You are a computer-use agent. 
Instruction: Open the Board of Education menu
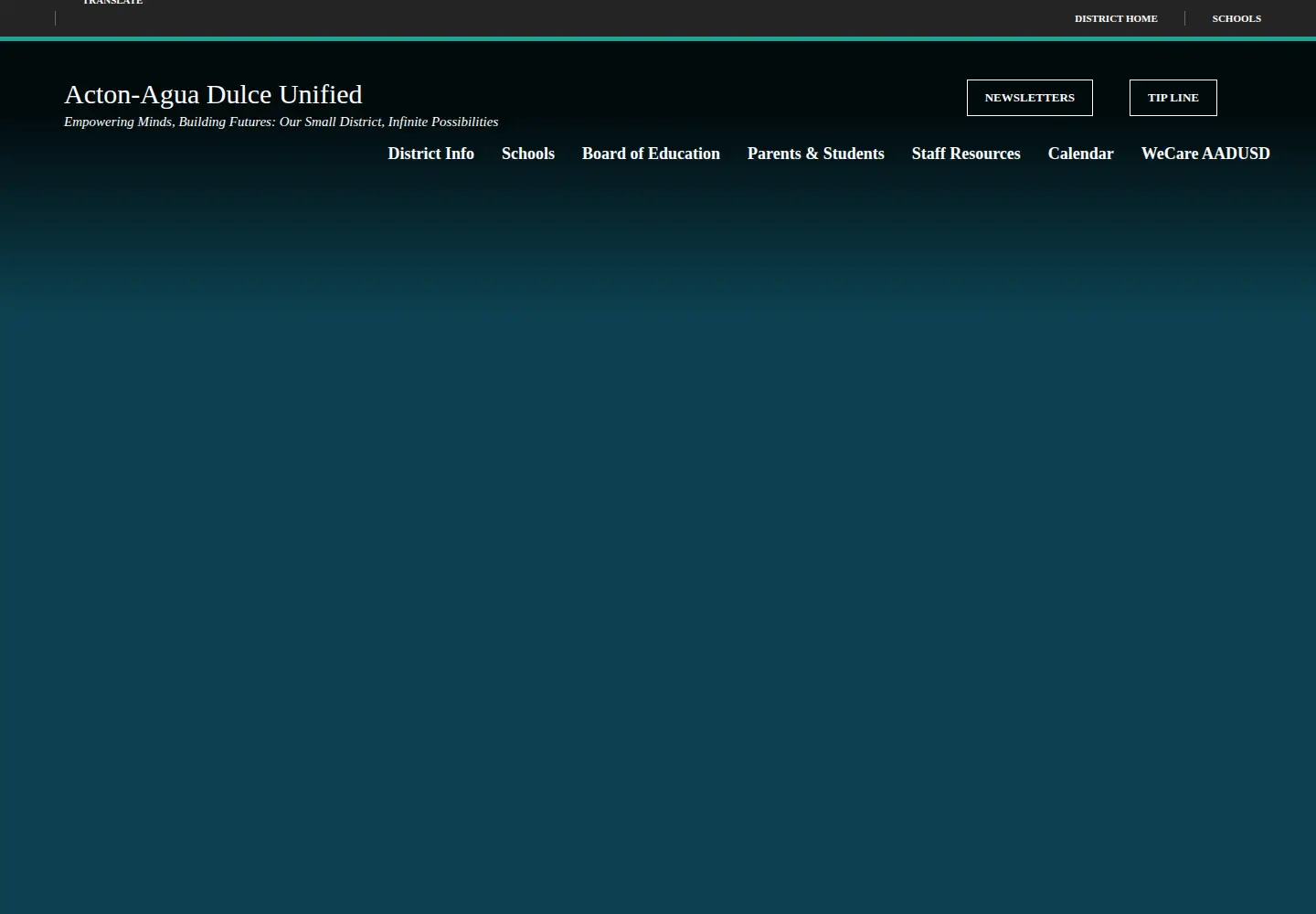click(651, 154)
